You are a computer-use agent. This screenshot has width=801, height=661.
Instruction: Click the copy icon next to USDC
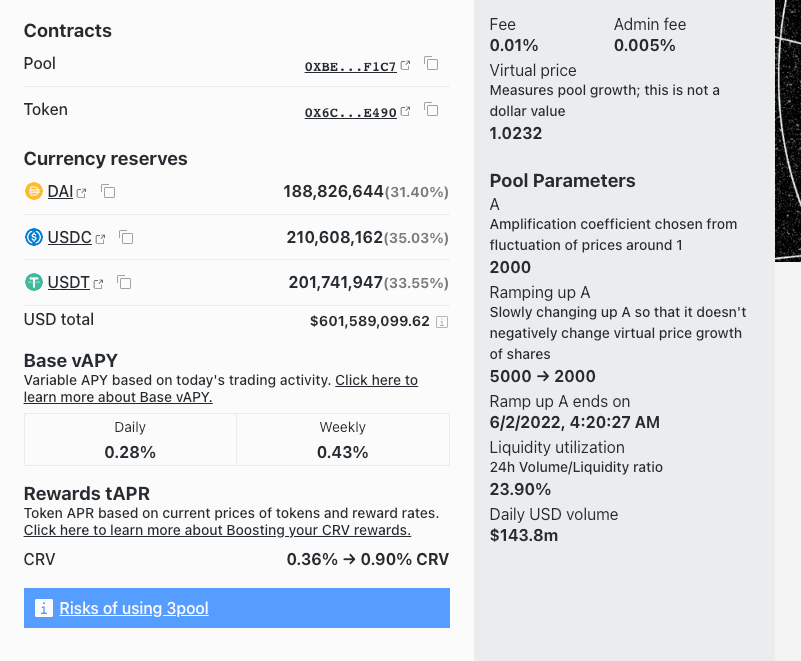pyautogui.click(x=126, y=237)
